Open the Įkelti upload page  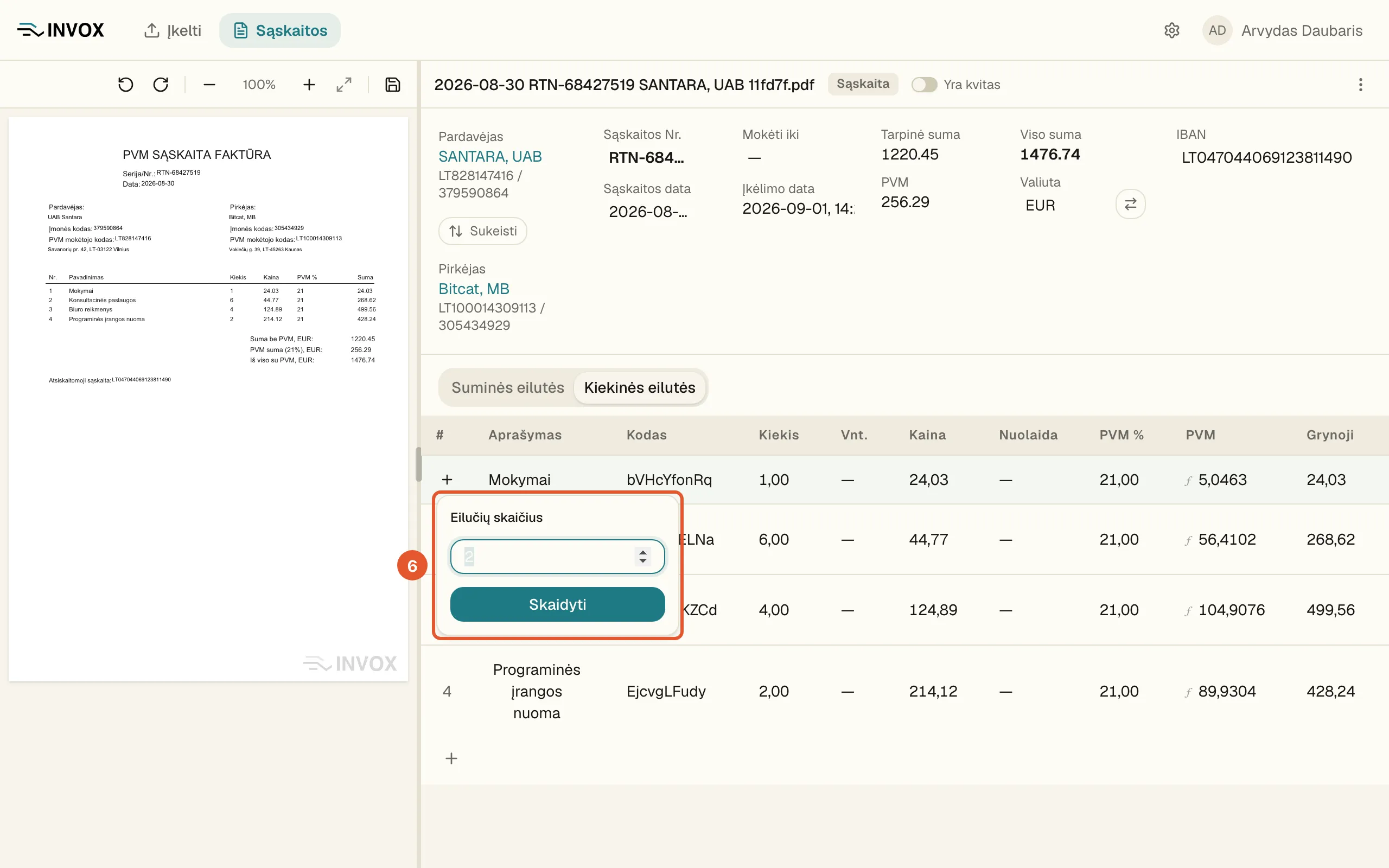coord(173,30)
